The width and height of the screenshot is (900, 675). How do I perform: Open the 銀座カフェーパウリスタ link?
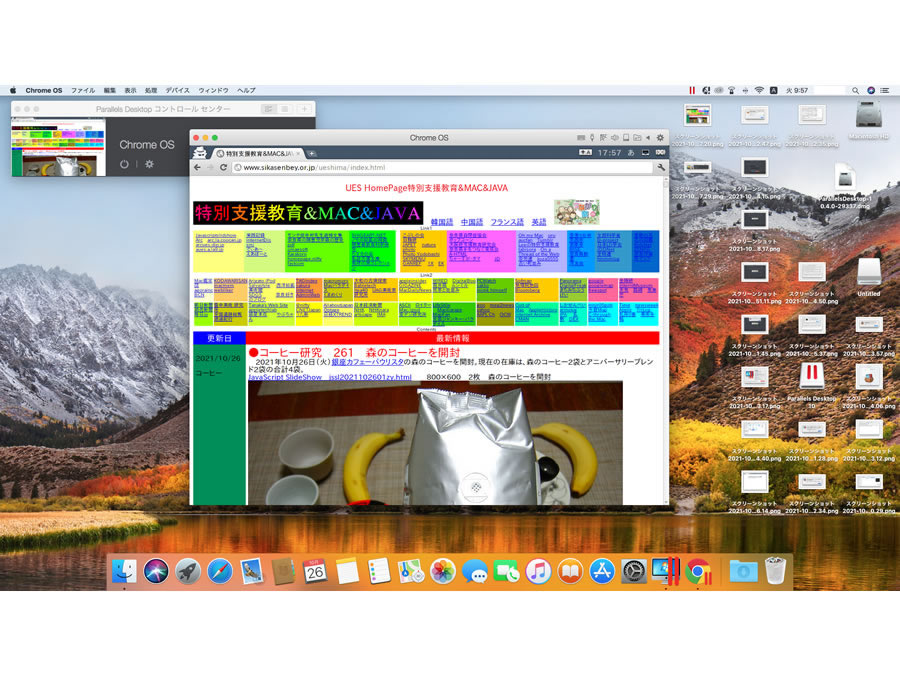(367, 362)
